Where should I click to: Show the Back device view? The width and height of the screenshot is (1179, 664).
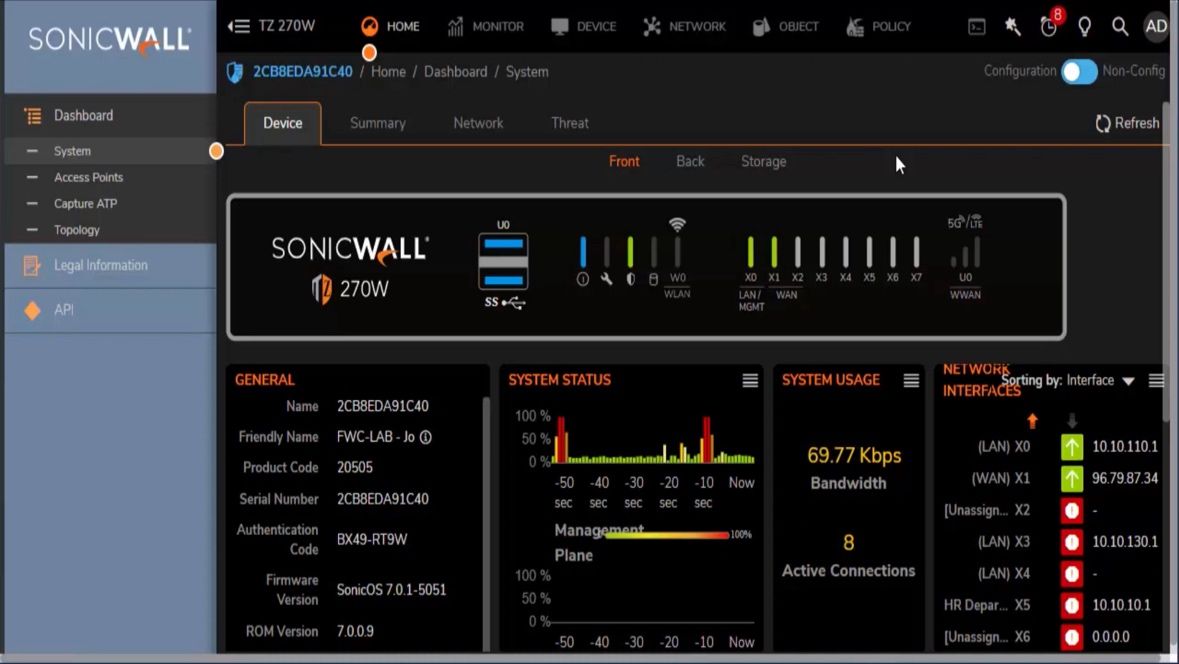click(690, 162)
